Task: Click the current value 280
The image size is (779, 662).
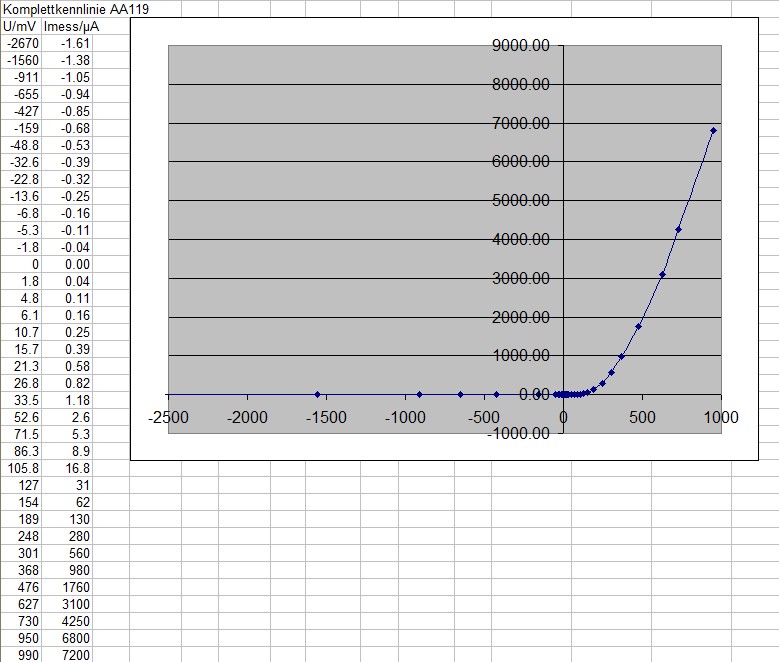Action: pos(67,536)
